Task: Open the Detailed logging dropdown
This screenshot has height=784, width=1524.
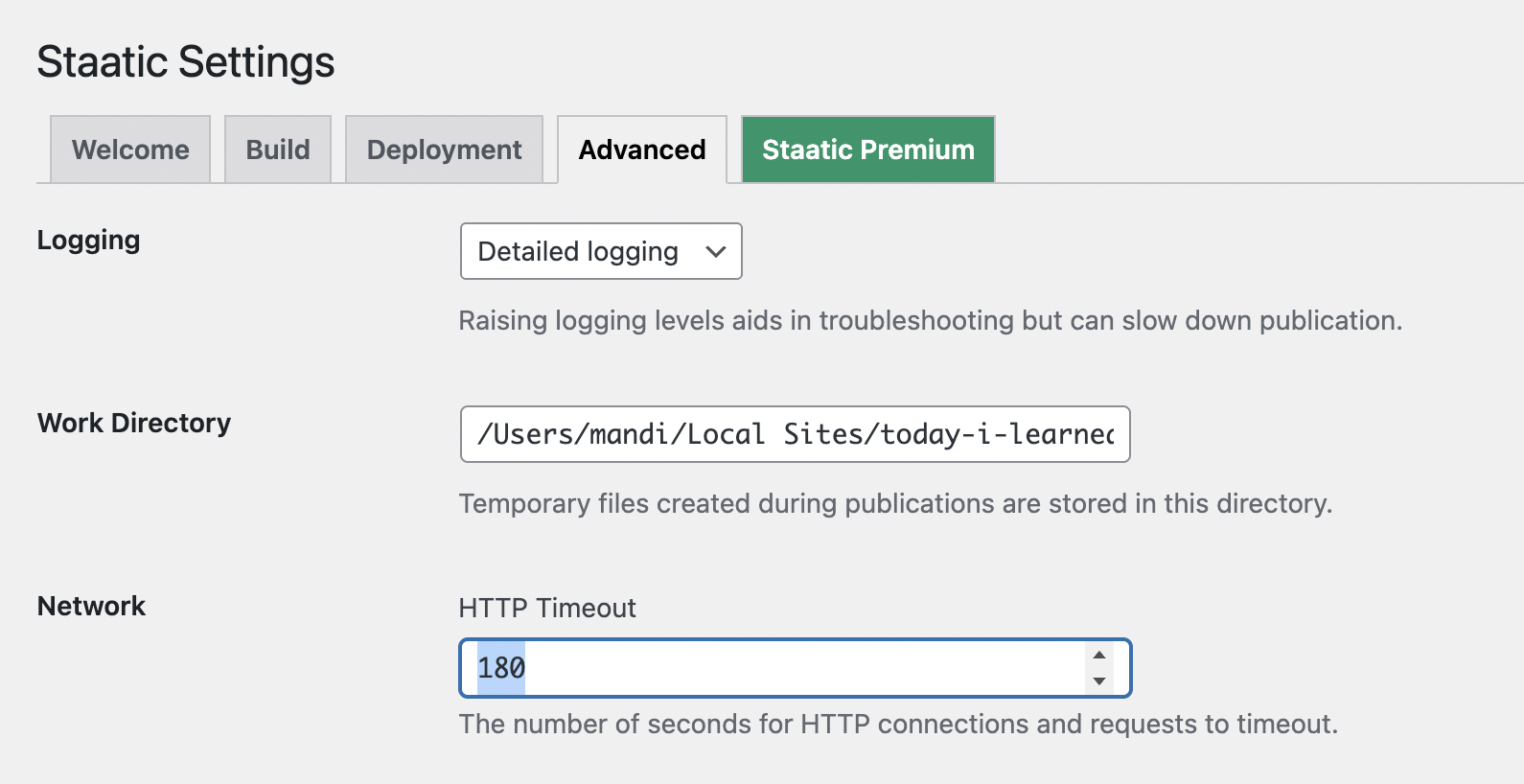Action: point(600,251)
